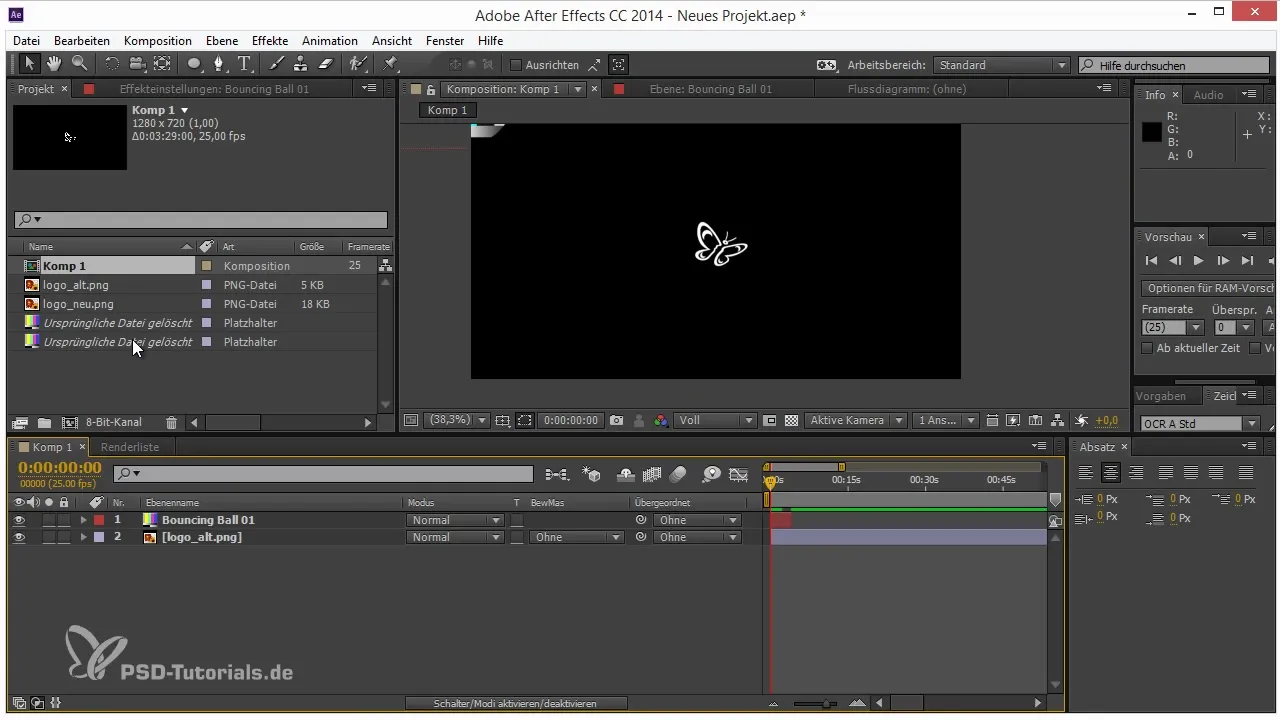Open the Framerate (25) dropdown in Vorschau
The width and height of the screenshot is (1280, 720).
[1172, 327]
